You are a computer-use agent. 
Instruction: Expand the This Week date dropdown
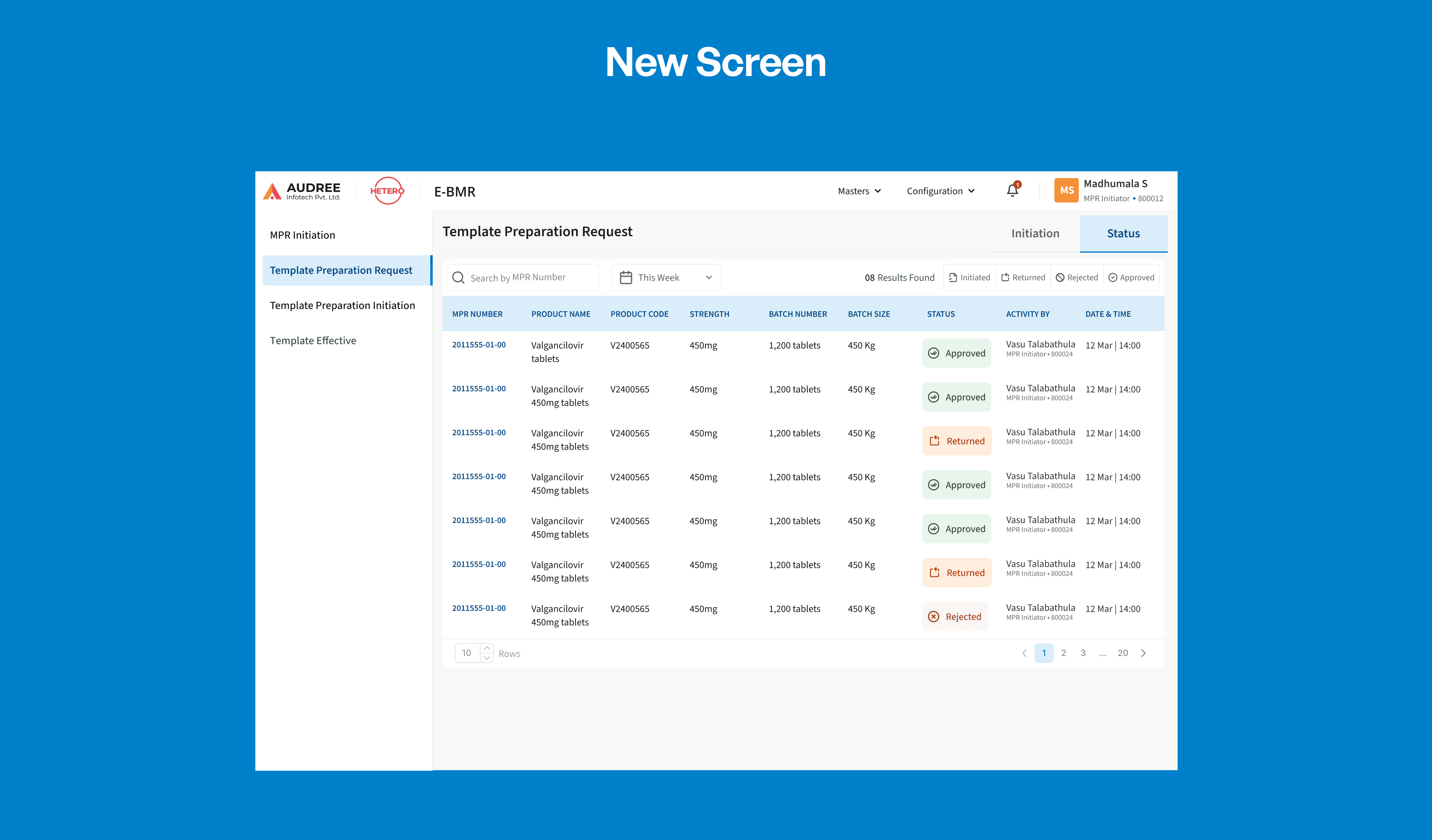click(x=709, y=278)
